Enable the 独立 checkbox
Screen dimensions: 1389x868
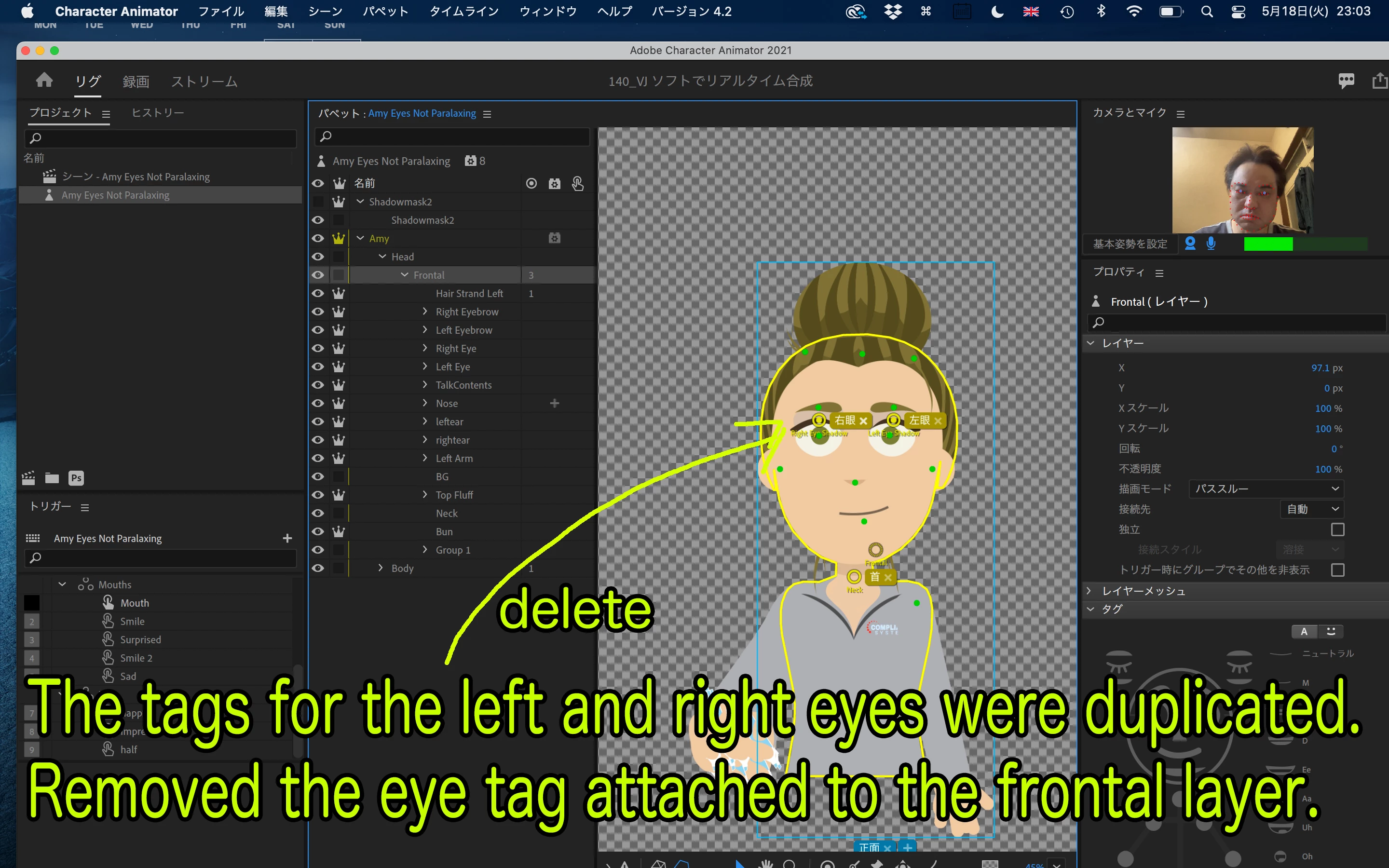pyautogui.click(x=1337, y=529)
